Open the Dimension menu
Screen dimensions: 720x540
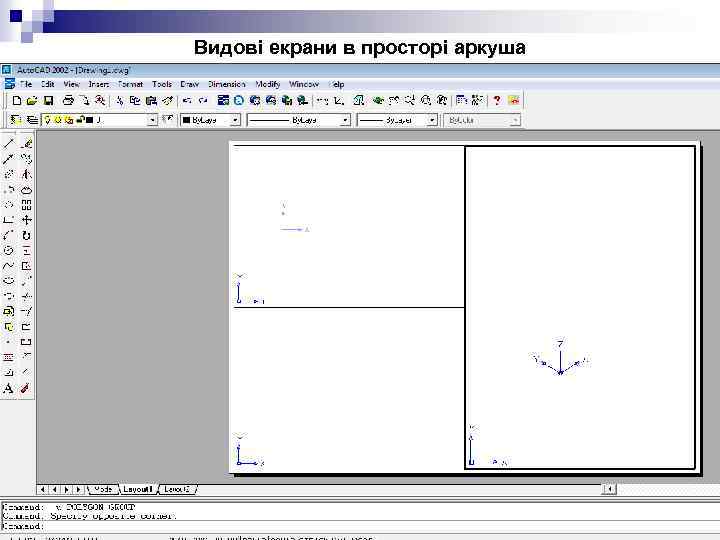coord(227,84)
